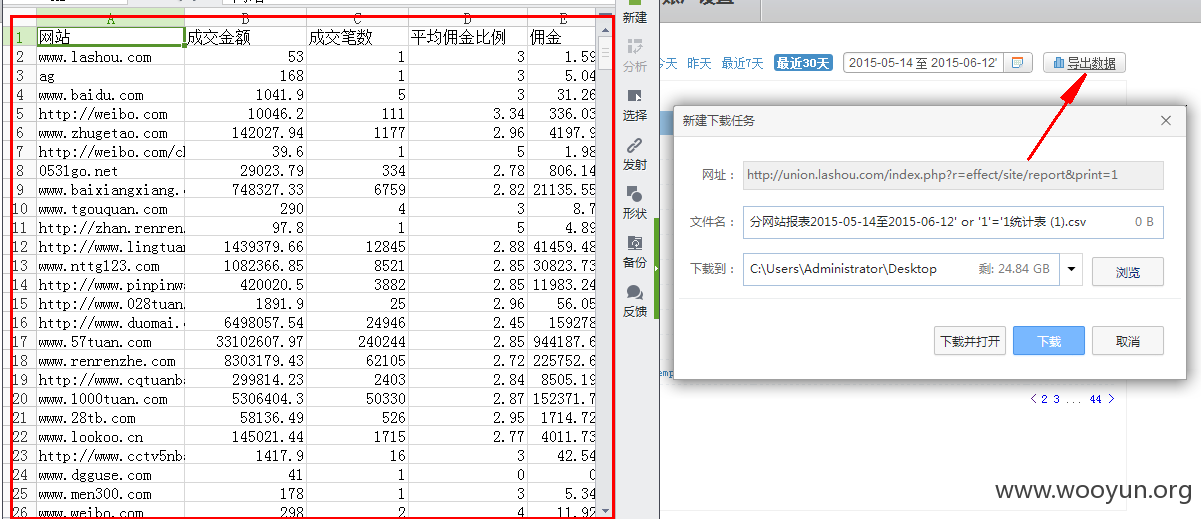Image resolution: width=1201 pixels, height=519 pixels.
Task: Go to page 3 in pagination
Action: coord(1056,399)
